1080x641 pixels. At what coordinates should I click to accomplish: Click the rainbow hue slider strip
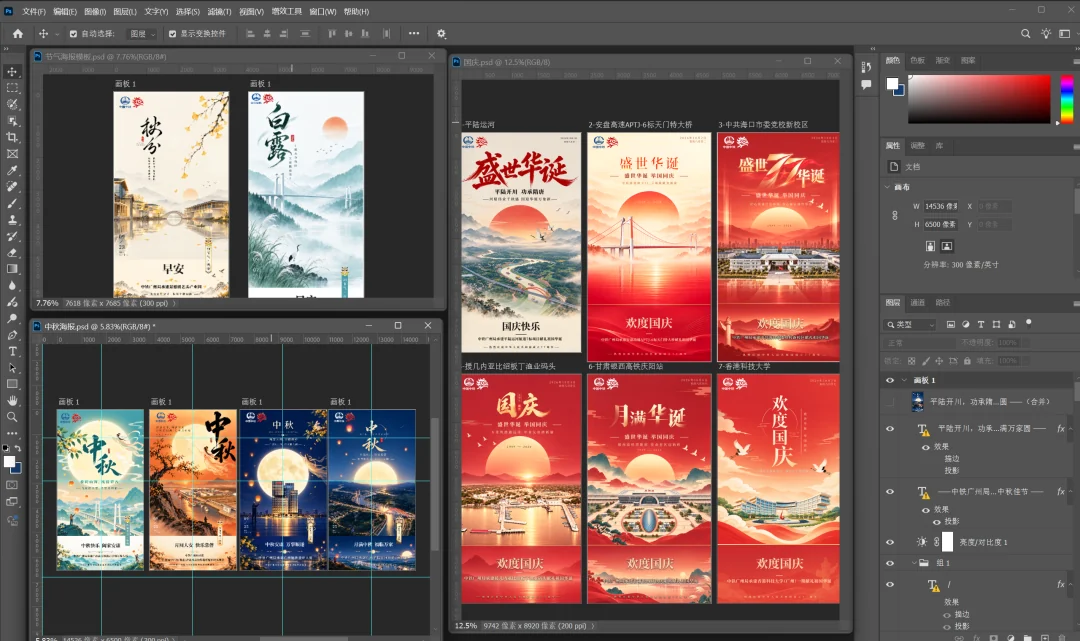coord(1066,98)
